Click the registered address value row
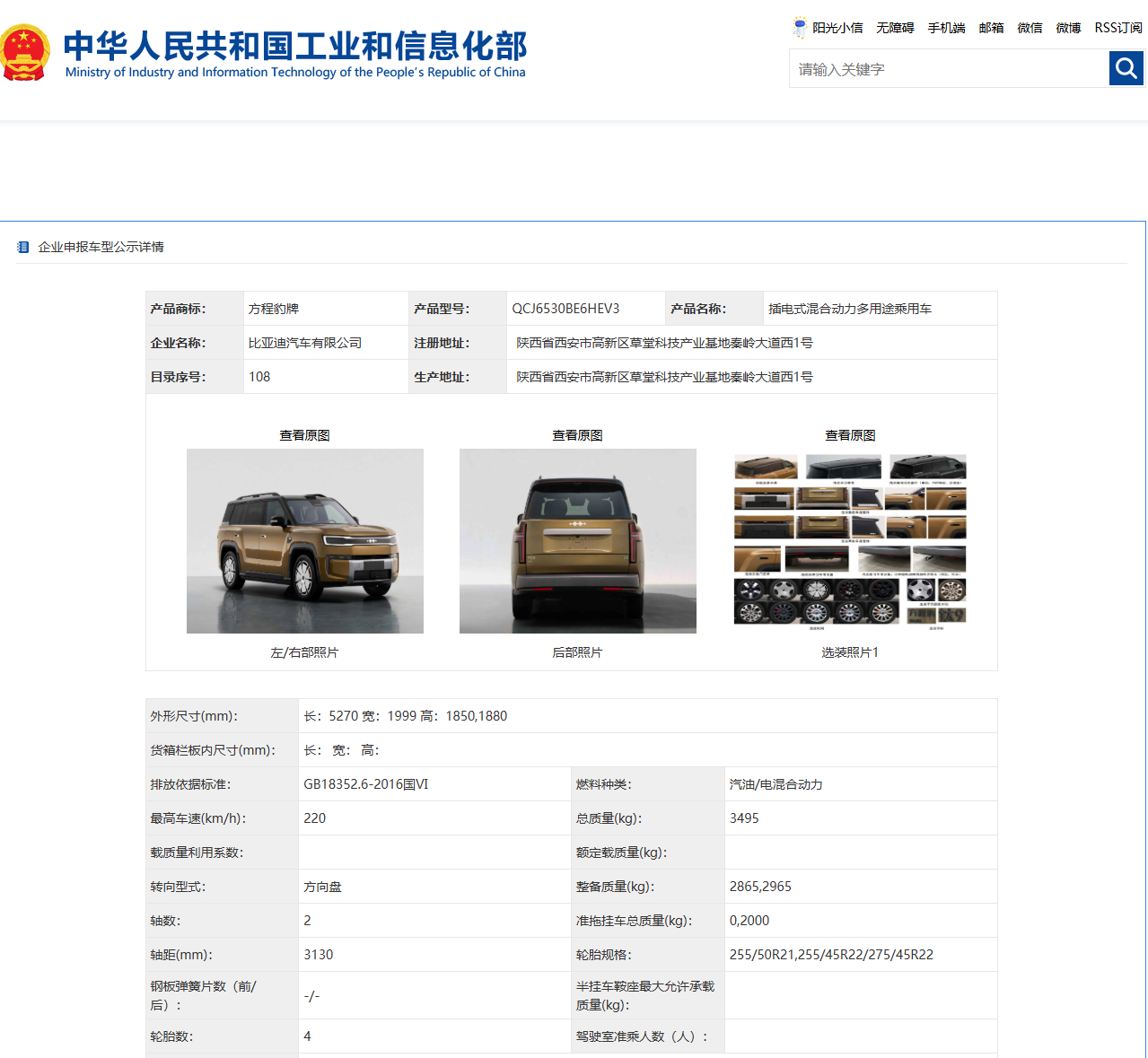 click(x=752, y=343)
